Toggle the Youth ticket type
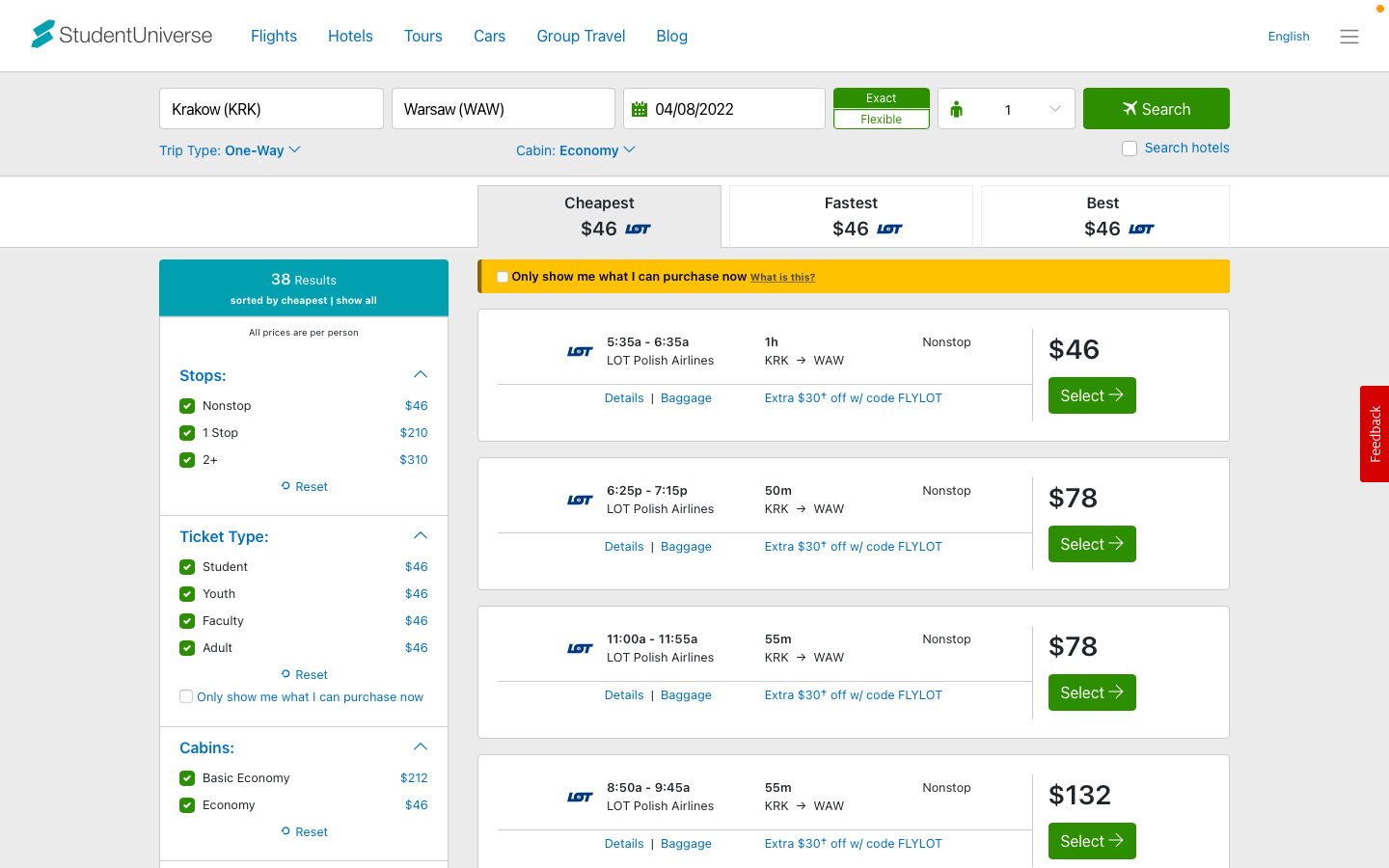 pyautogui.click(x=187, y=594)
